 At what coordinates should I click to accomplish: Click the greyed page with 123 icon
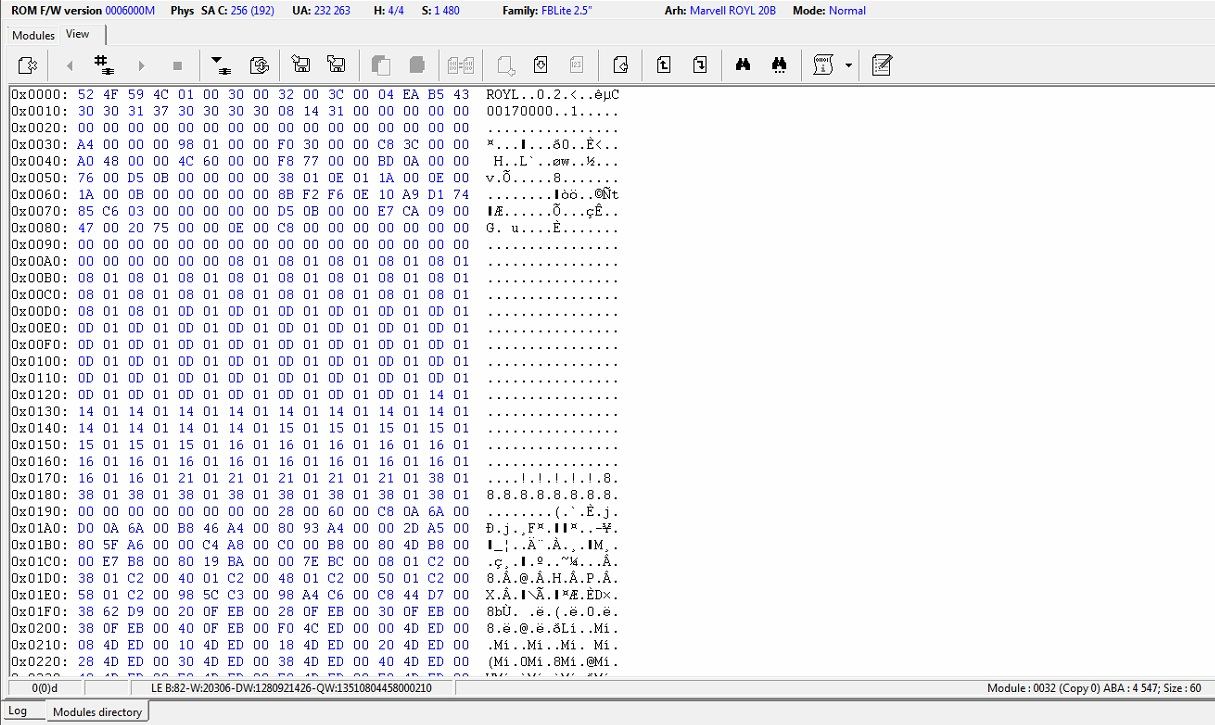coord(577,65)
